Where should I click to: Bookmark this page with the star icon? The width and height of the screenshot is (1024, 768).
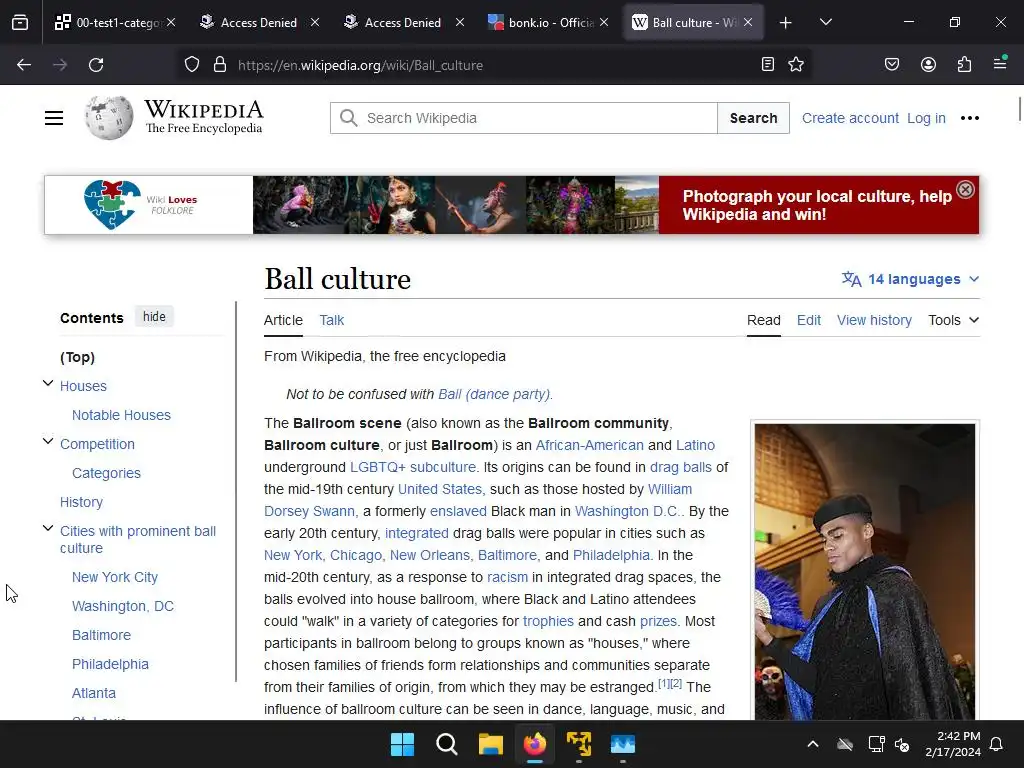pyautogui.click(x=796, y=64)
